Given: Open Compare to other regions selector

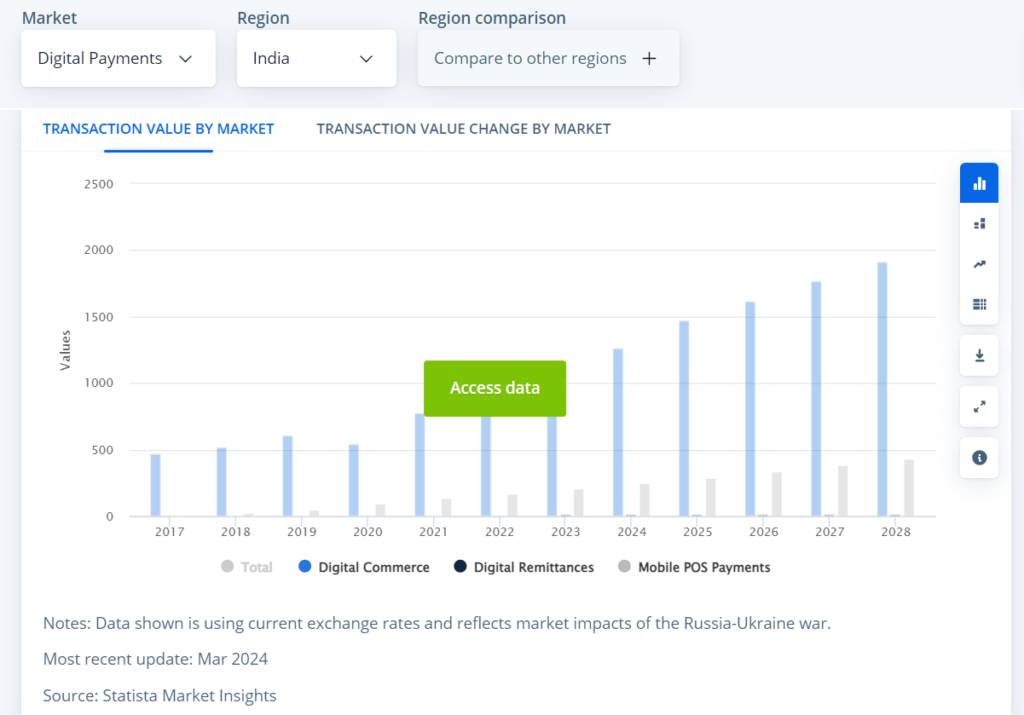Looking at the screenshot, I should (548, 58).
